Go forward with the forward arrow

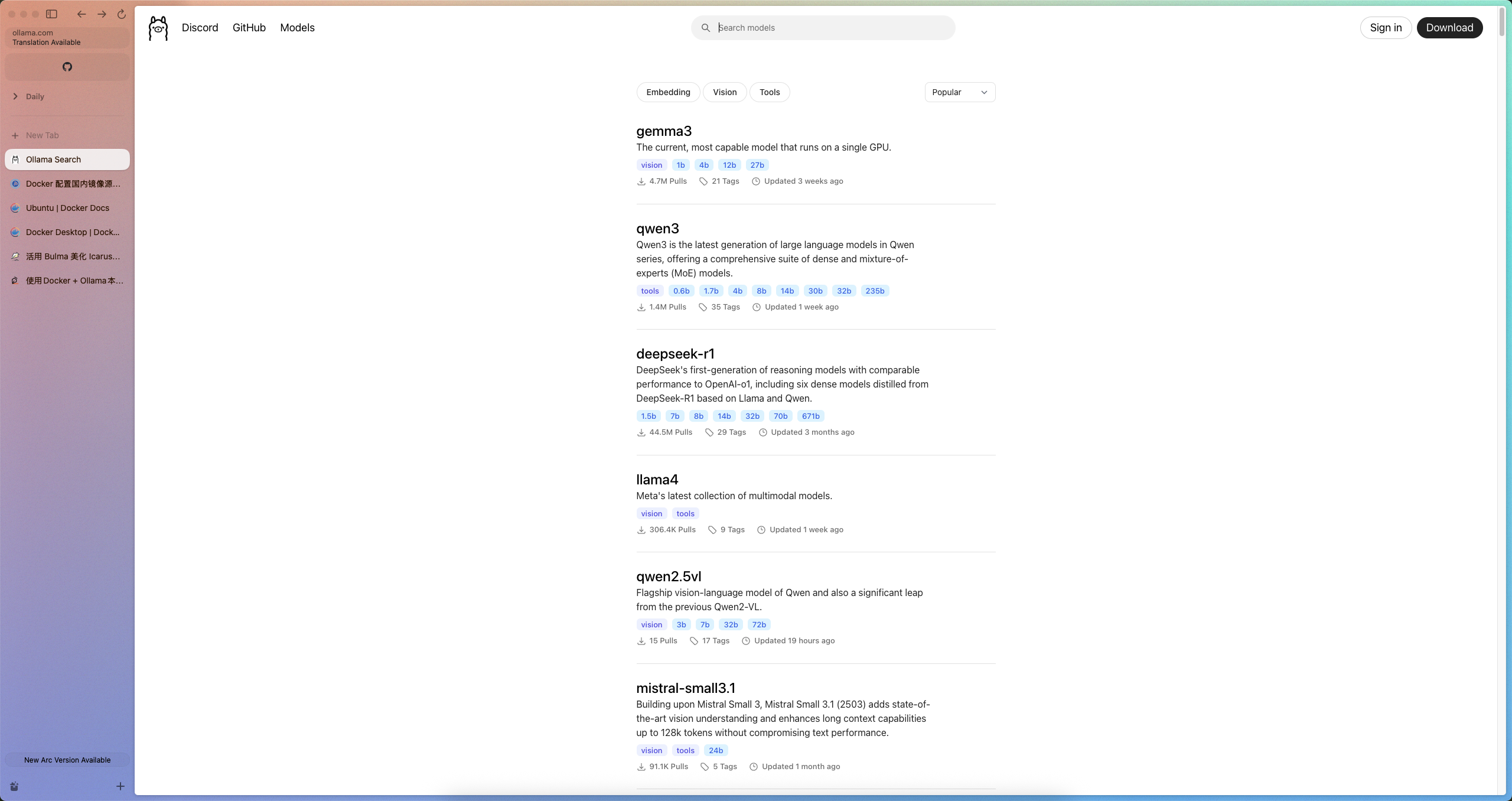(102, 14)
